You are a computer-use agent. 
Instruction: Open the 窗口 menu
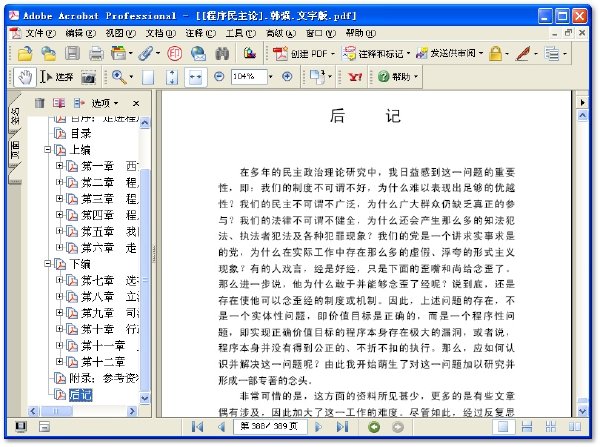tap(321, 34)
